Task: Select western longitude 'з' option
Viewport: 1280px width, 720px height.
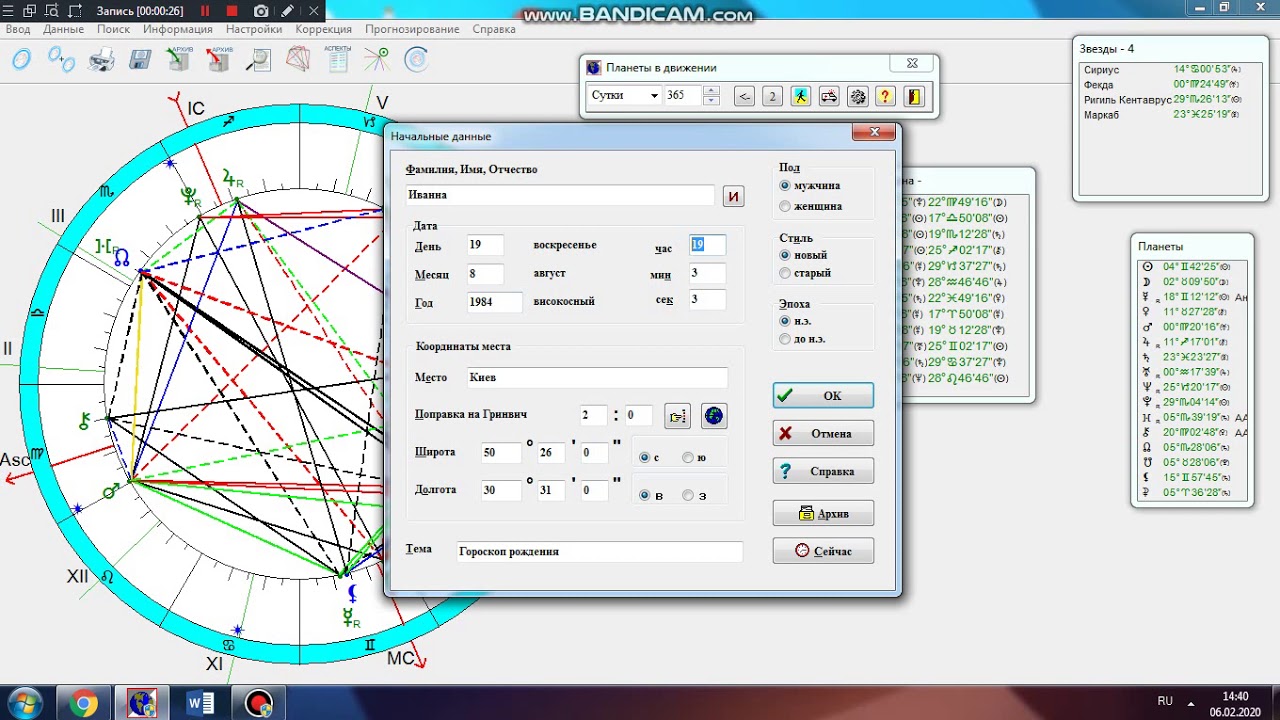Action: click(x=695, y=495)
